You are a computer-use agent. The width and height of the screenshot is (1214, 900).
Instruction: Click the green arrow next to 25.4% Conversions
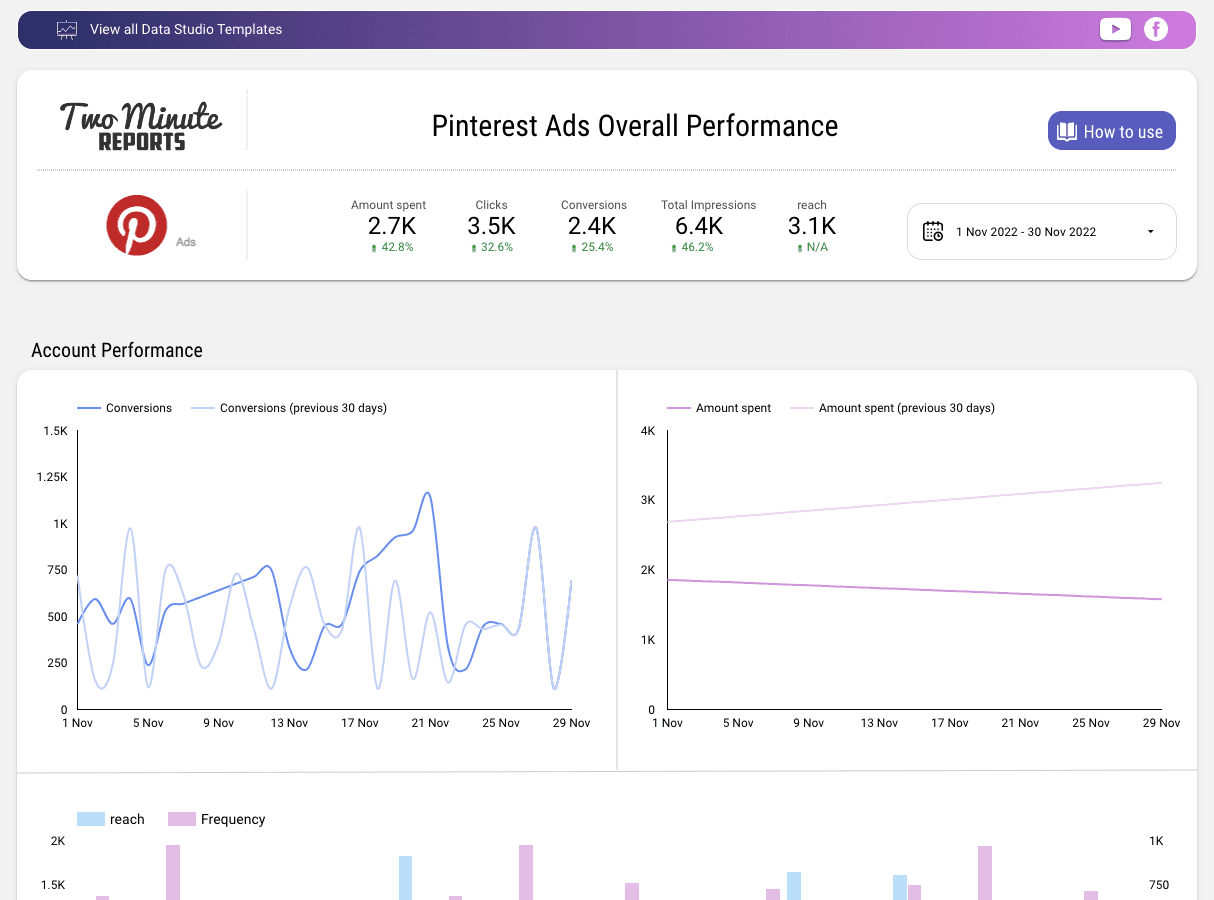click(573, 247)
